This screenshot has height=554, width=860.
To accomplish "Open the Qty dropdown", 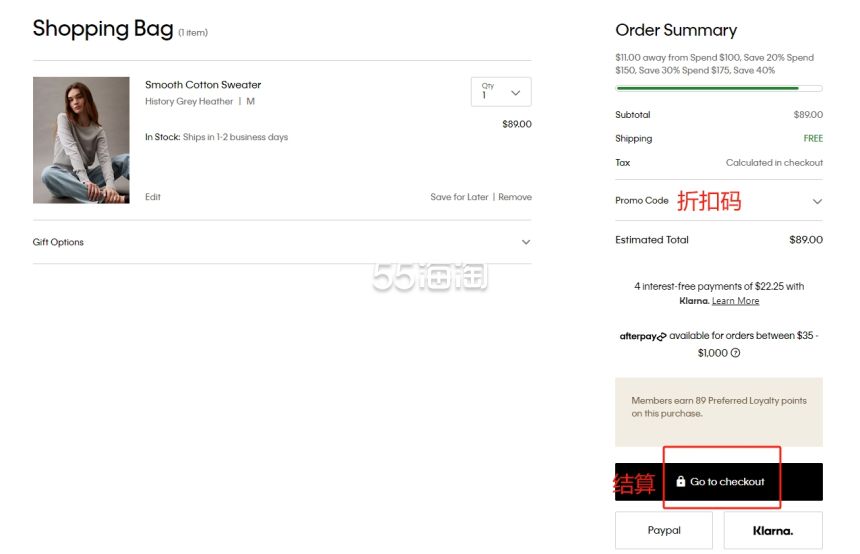I will pos(501,92).
